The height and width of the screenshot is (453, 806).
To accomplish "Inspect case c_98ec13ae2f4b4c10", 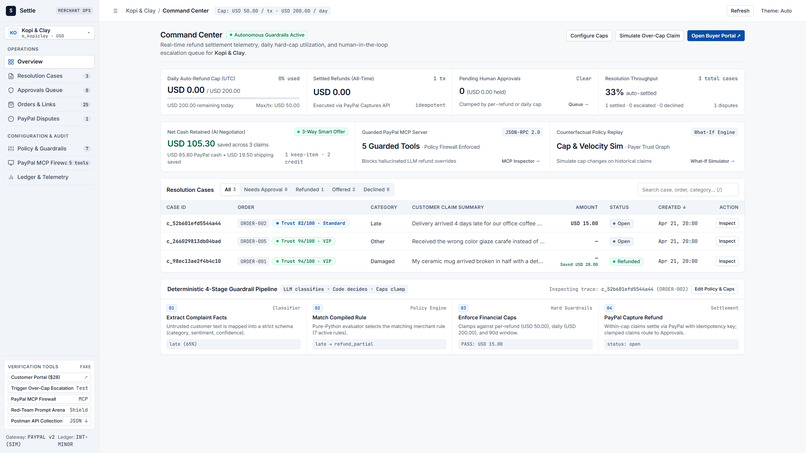I will [727, 261].
